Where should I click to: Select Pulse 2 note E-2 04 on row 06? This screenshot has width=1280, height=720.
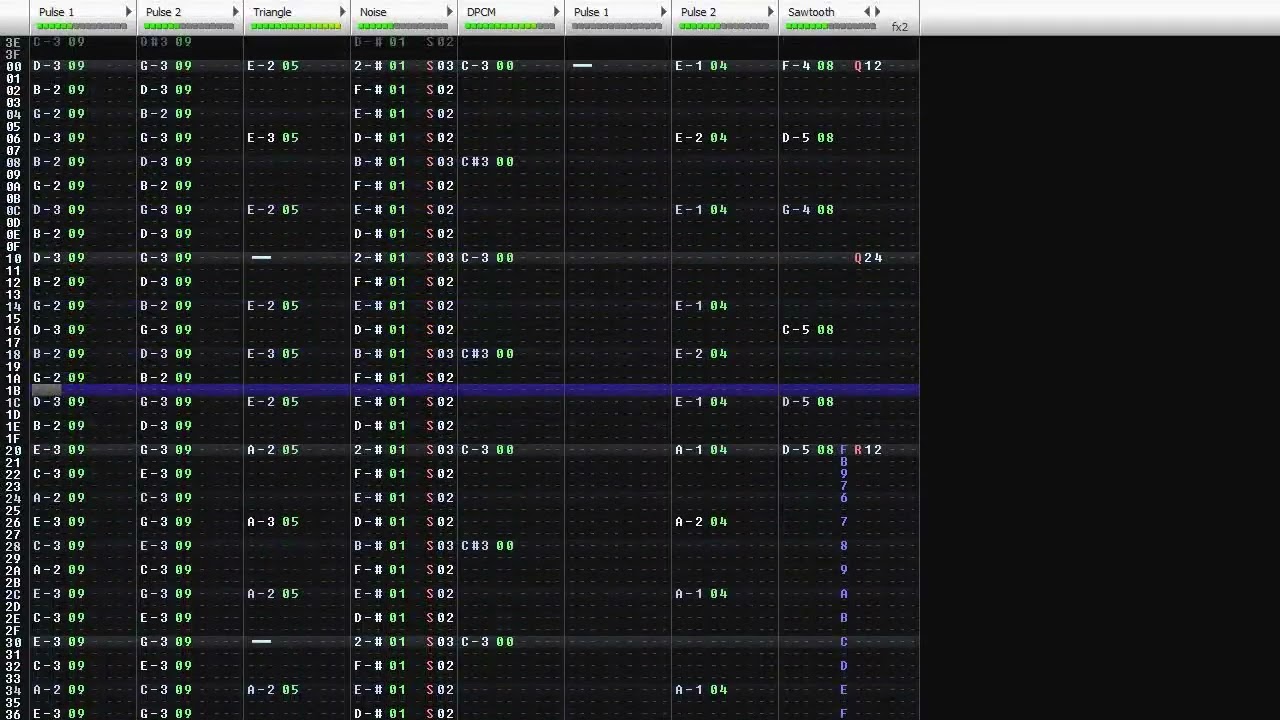pos(701,138)
